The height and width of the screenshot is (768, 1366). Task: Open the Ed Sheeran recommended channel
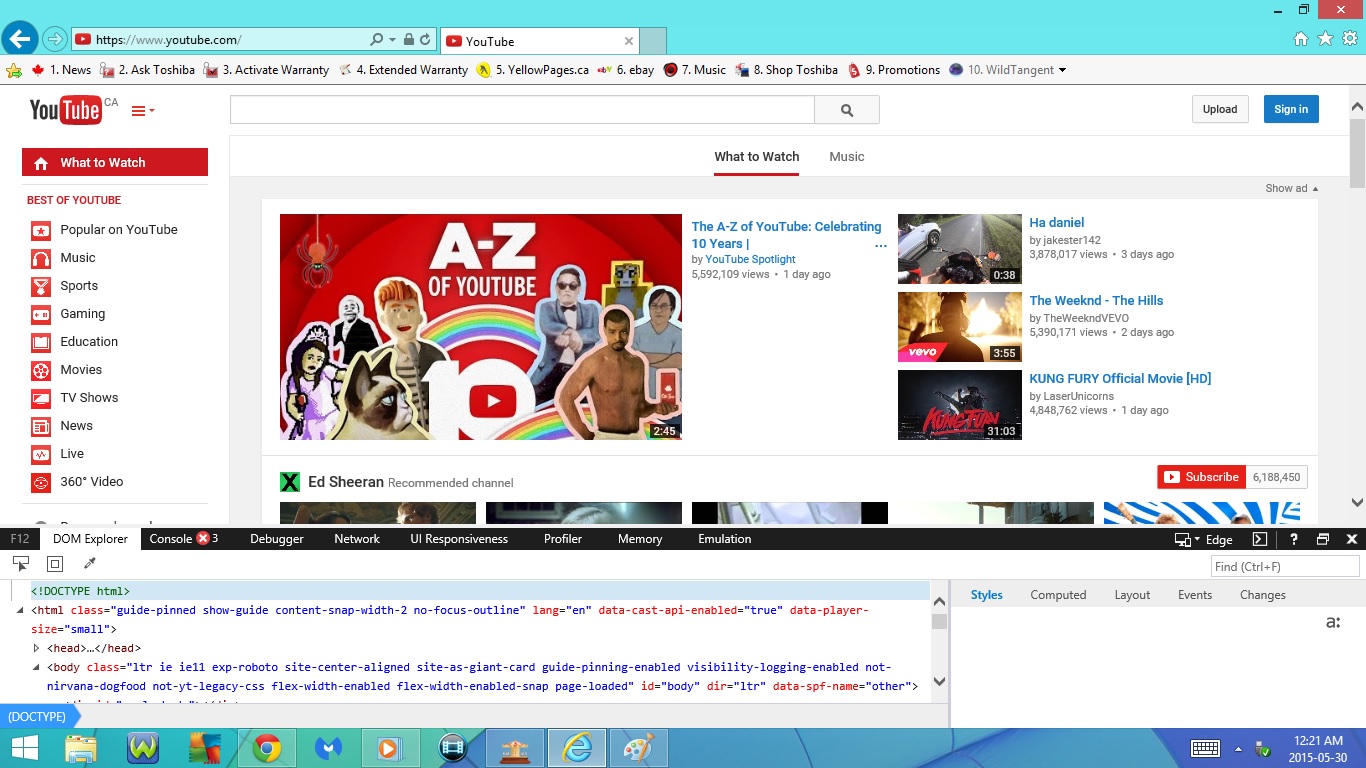[x=345, y=482]
